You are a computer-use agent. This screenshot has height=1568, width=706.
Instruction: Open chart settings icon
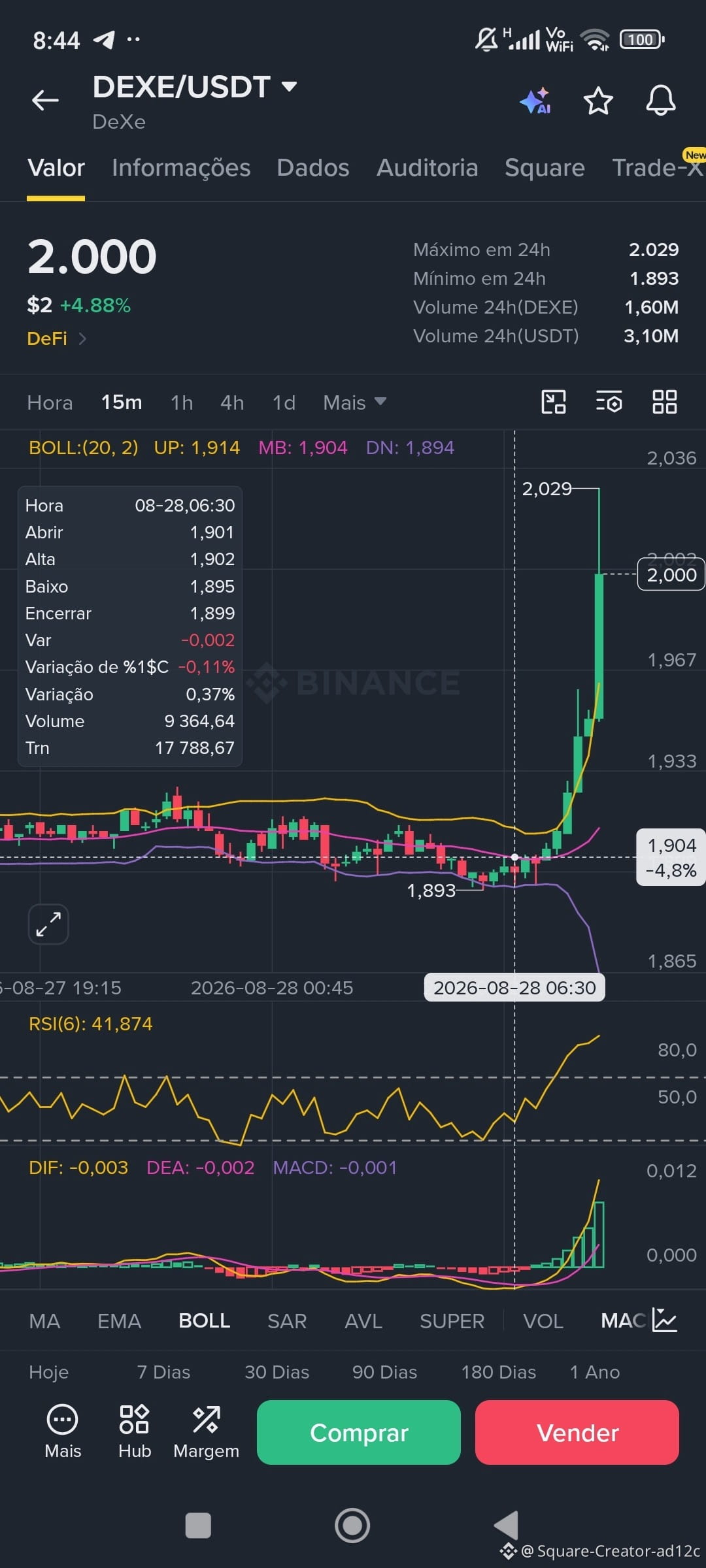tap(609, 402)
